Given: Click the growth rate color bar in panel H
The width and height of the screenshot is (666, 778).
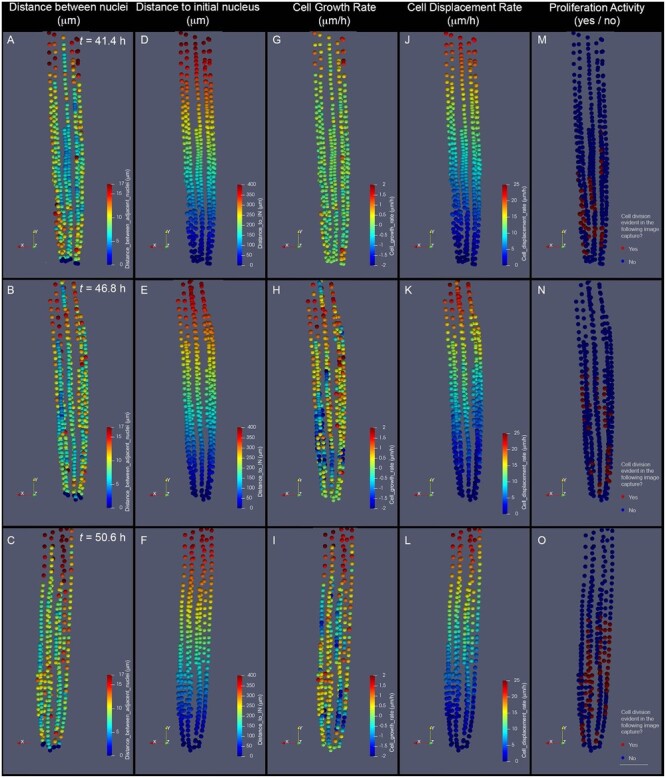Looking at the screenshot, I should [372, 467].
